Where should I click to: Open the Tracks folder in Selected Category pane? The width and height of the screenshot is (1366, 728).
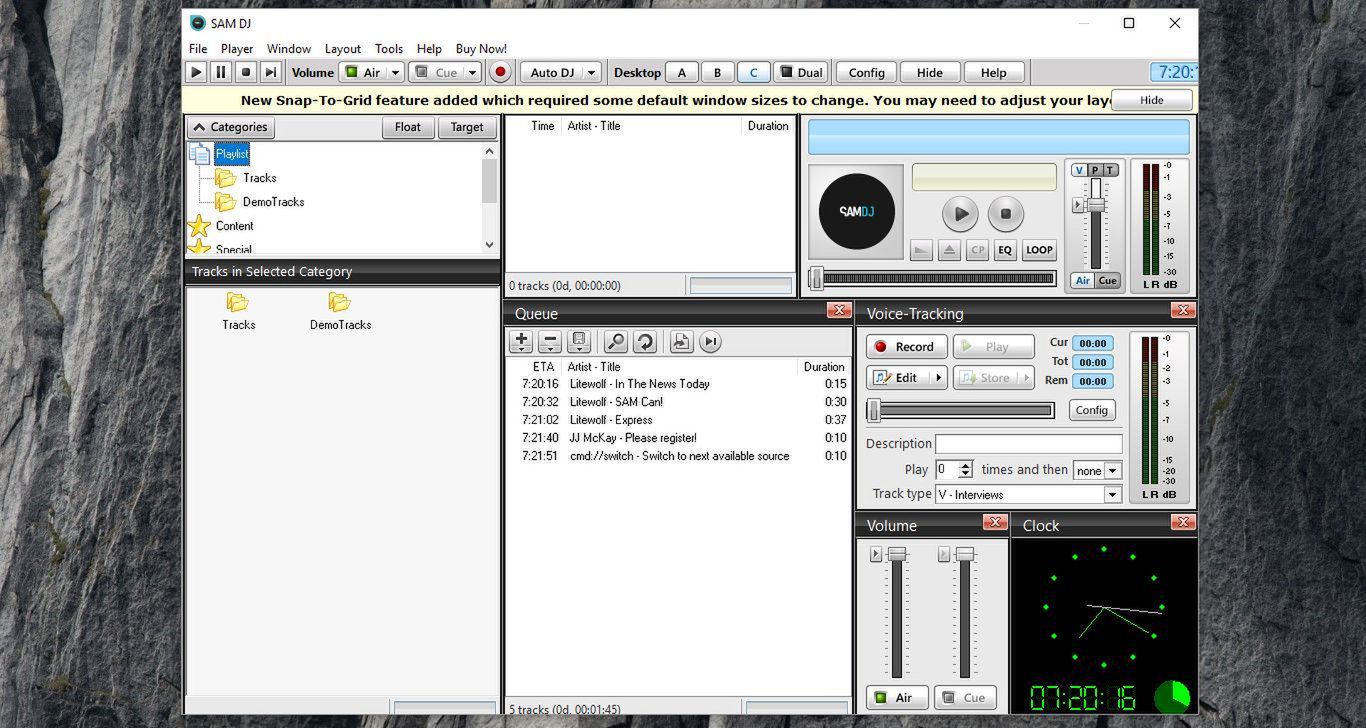(x=238, y=311)
